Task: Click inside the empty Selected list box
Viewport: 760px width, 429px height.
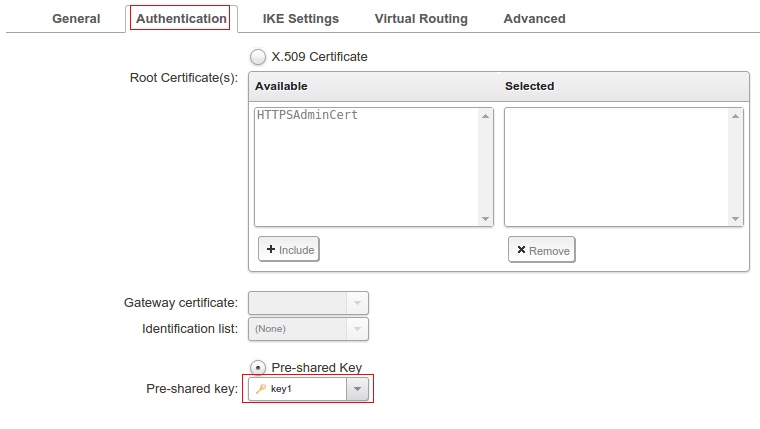Action: (616, 166)
